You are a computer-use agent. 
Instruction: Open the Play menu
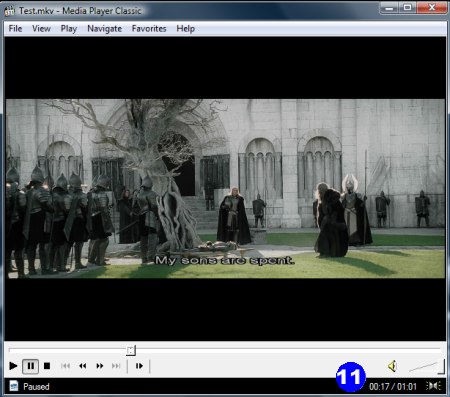click(69, 29)
